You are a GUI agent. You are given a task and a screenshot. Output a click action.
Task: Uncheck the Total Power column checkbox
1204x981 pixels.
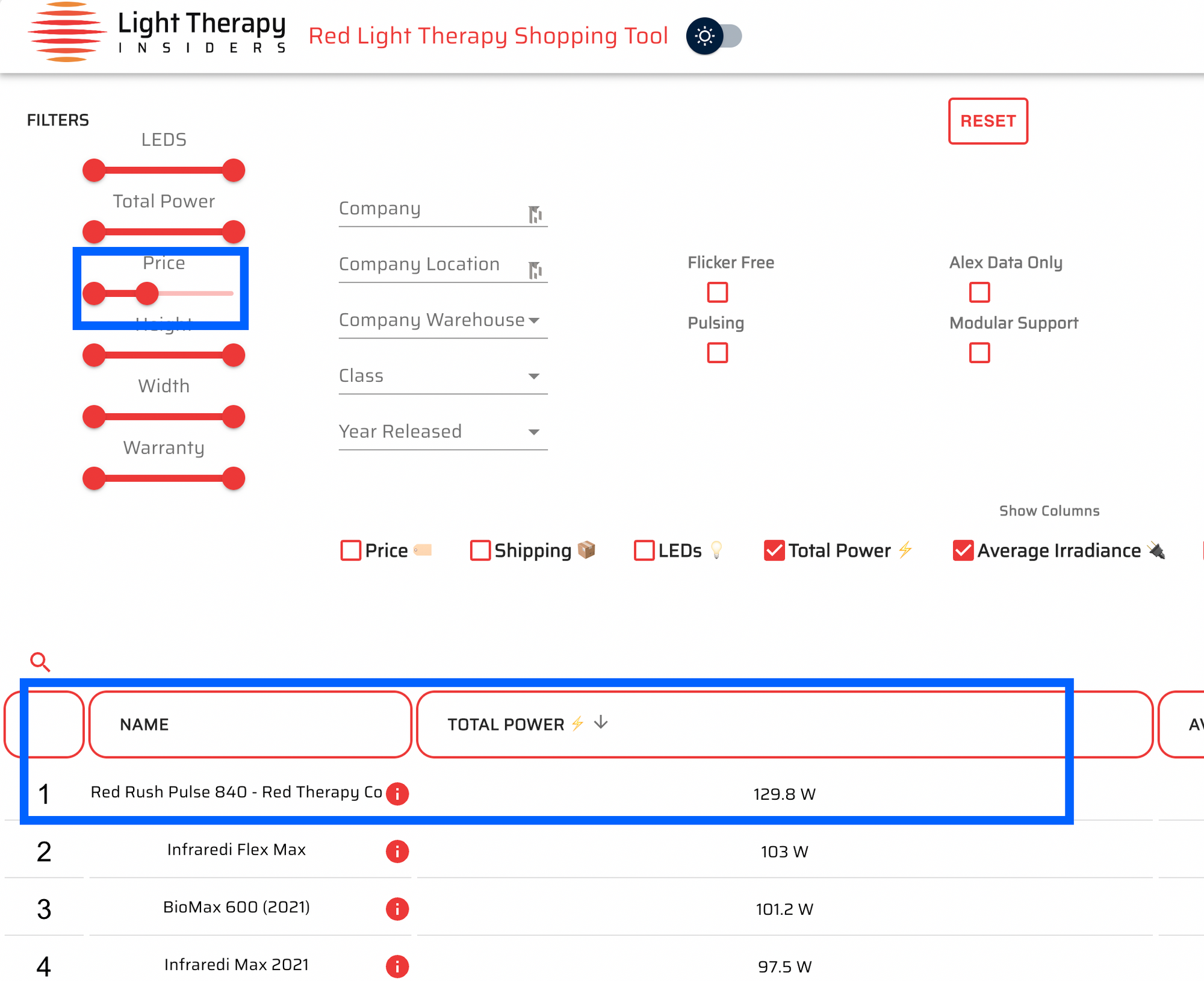(x=774, y=550)
